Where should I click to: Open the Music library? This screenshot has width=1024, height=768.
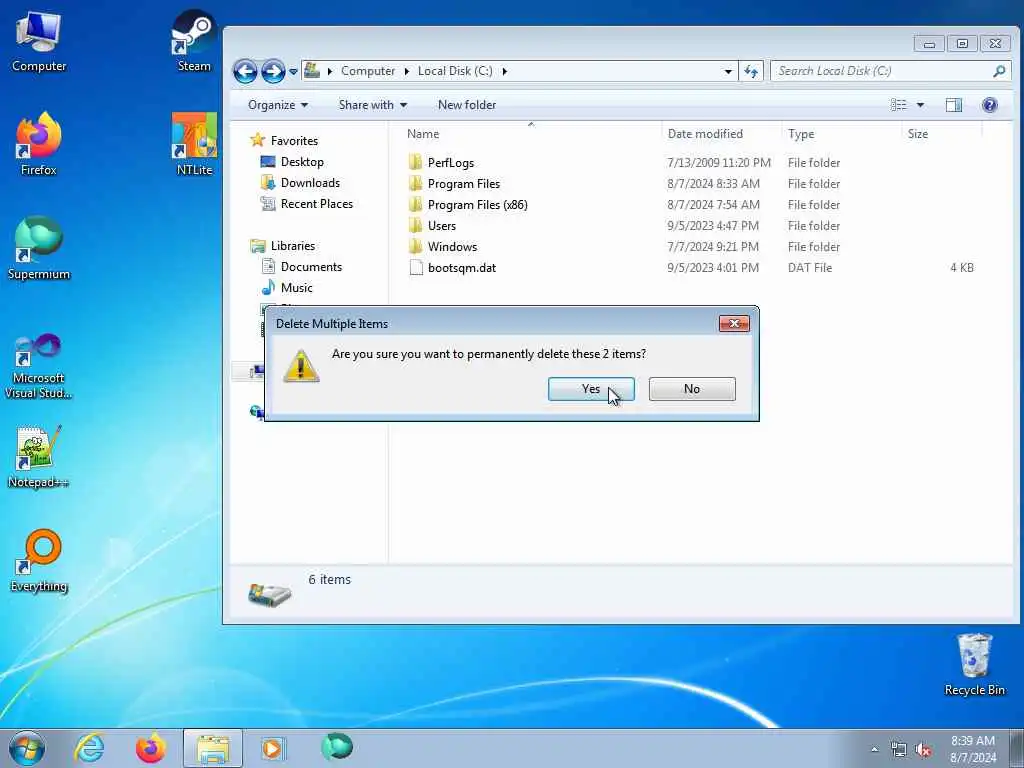point(296,288)
